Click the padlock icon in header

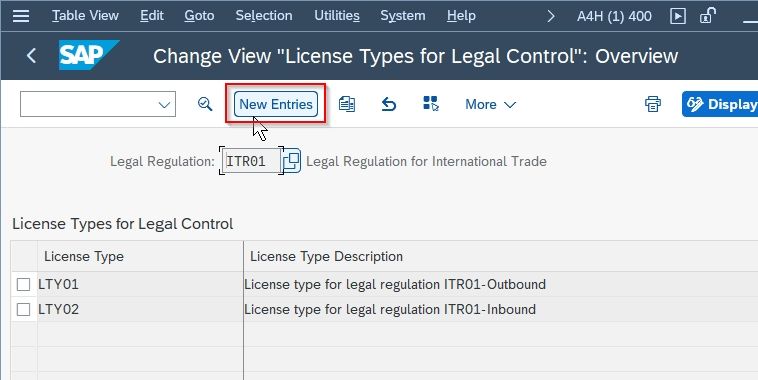pos(708,16)
